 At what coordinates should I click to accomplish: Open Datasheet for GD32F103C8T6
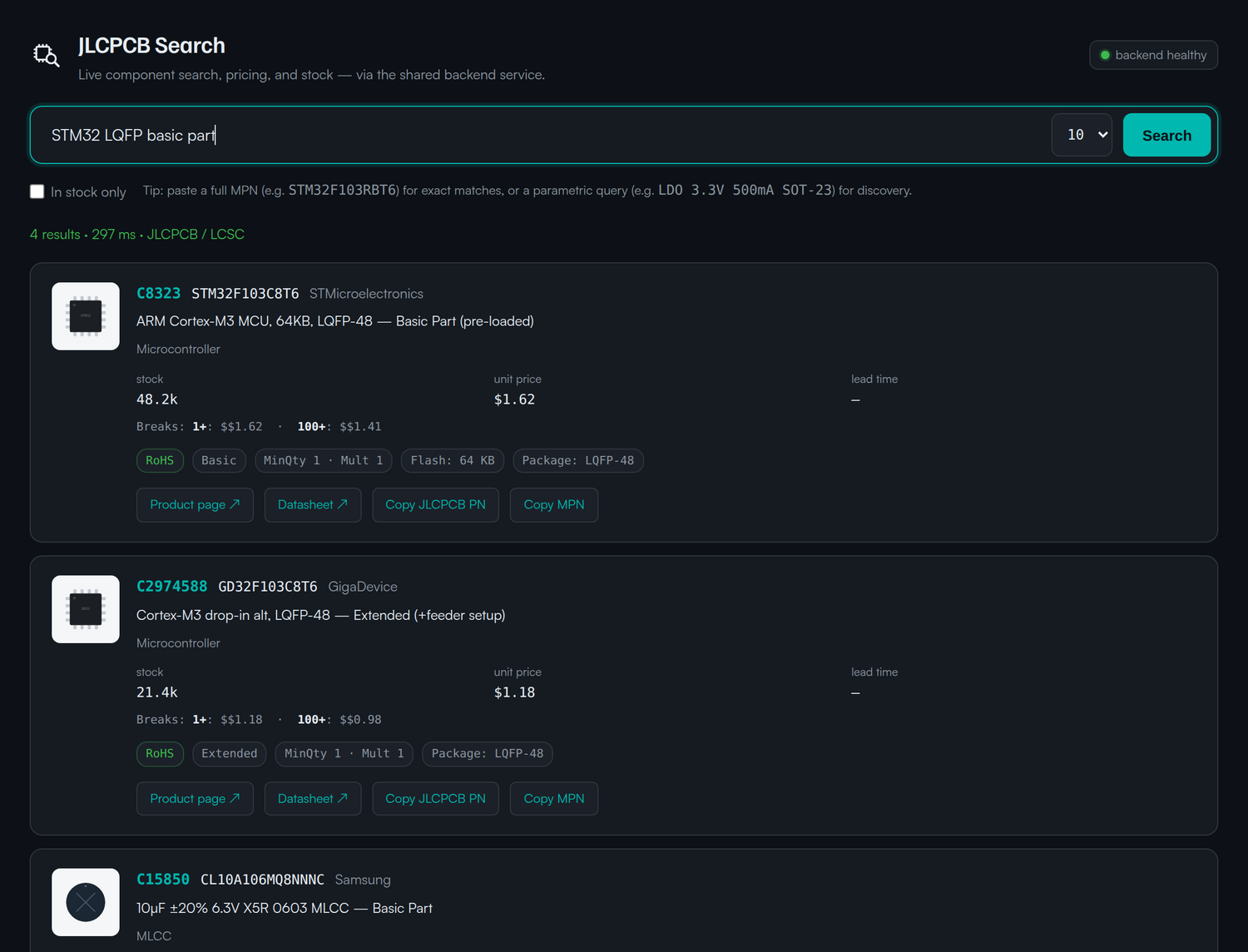coord(313,799)
